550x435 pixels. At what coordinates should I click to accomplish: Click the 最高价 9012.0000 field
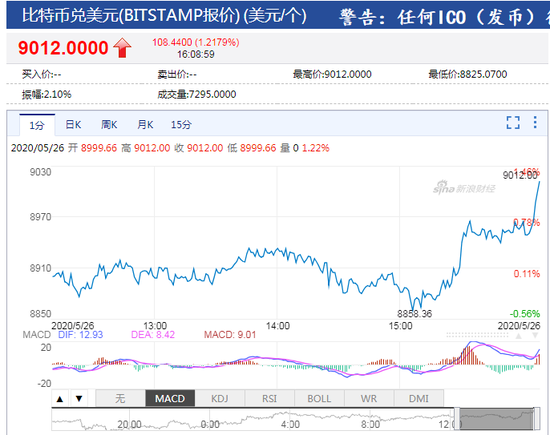click(332, 74)
